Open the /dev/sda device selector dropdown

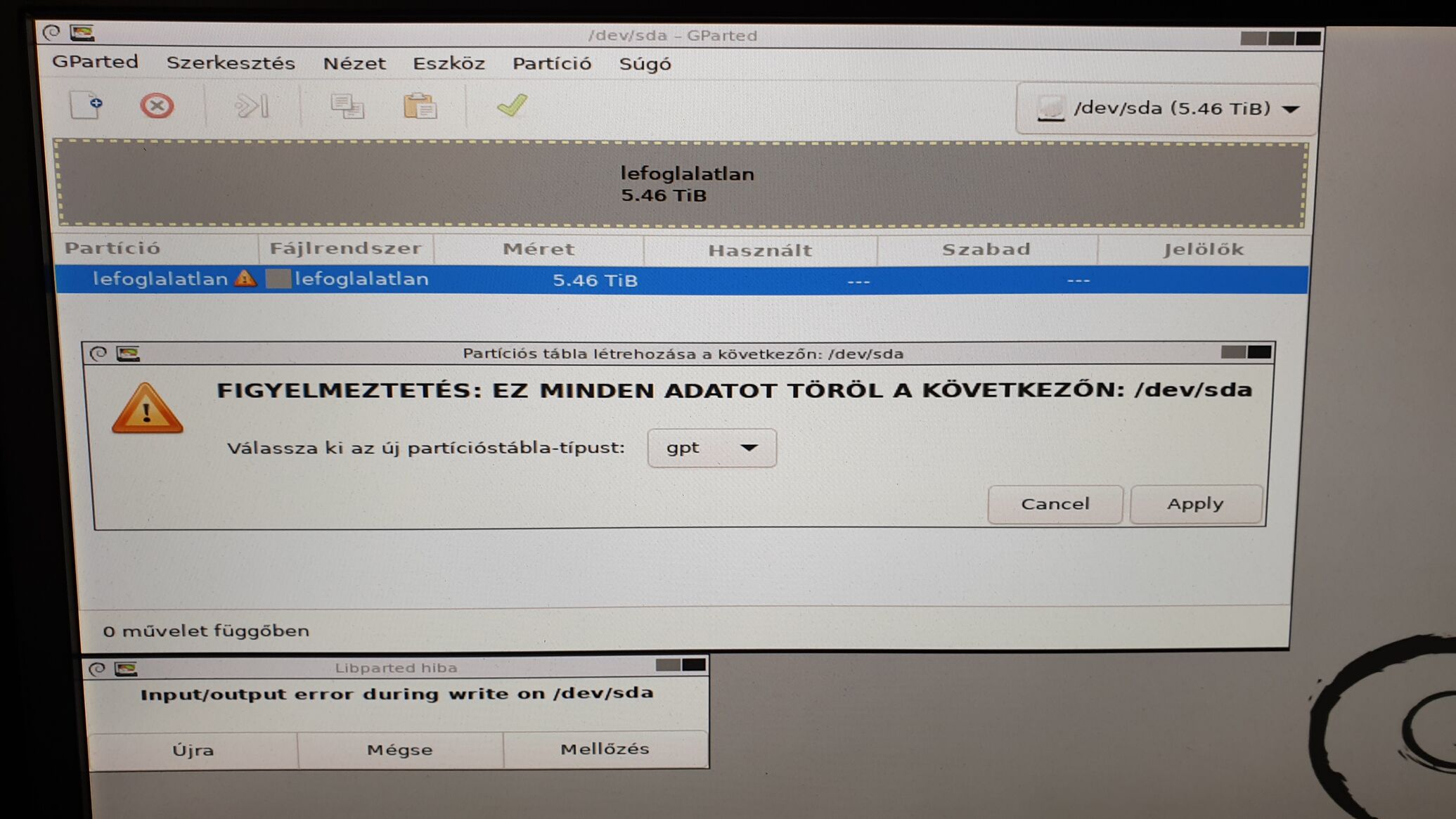pyautogui.click(x=1167, y=109)
